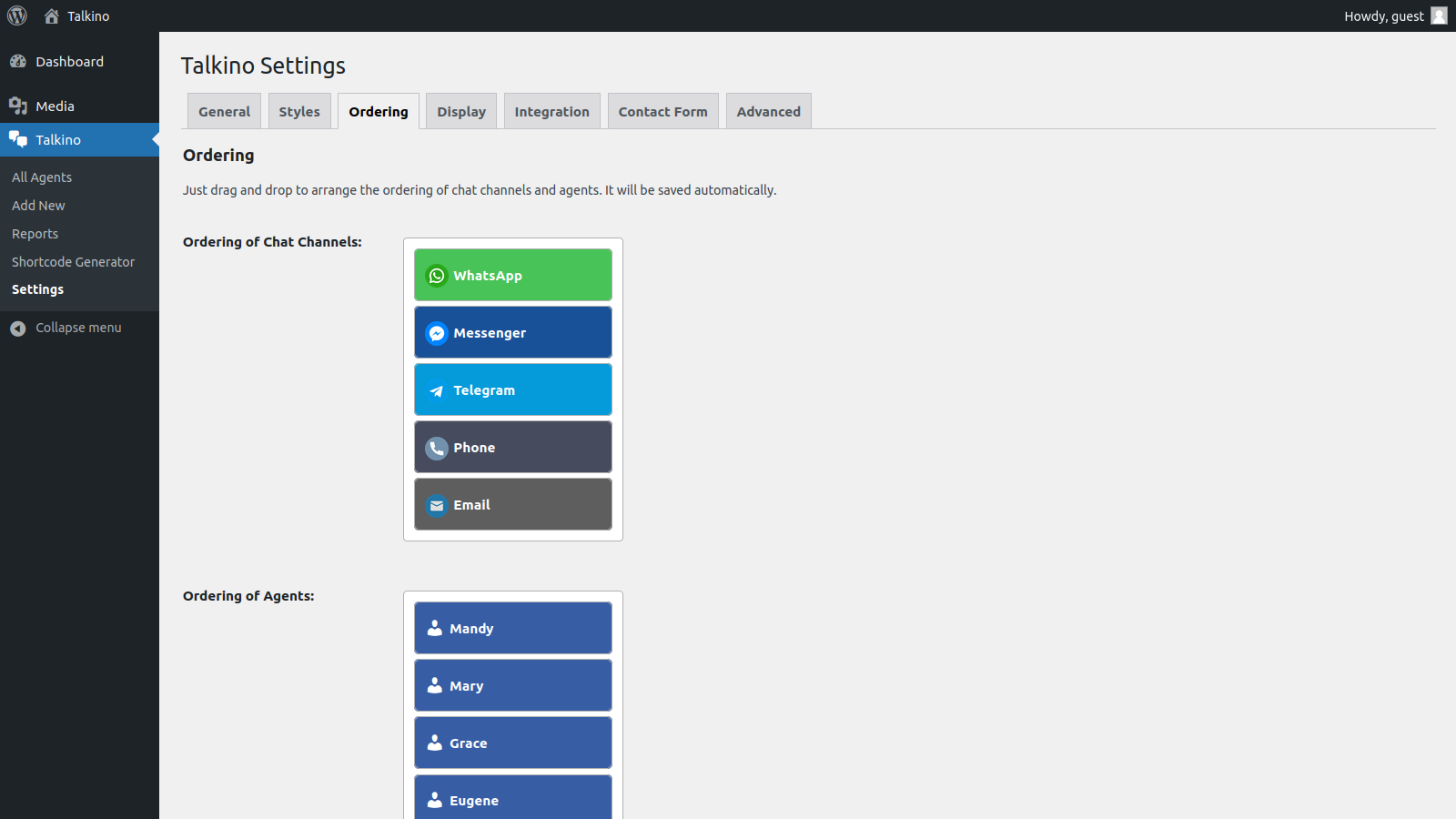Select the Eugene agent item
1456x819 pixels.
coord(513,797)
